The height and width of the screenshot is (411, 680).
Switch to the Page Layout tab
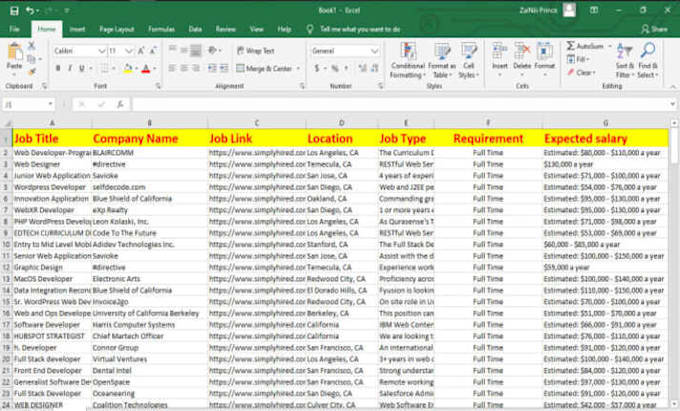pyautogui.click(x=116, y=29)
